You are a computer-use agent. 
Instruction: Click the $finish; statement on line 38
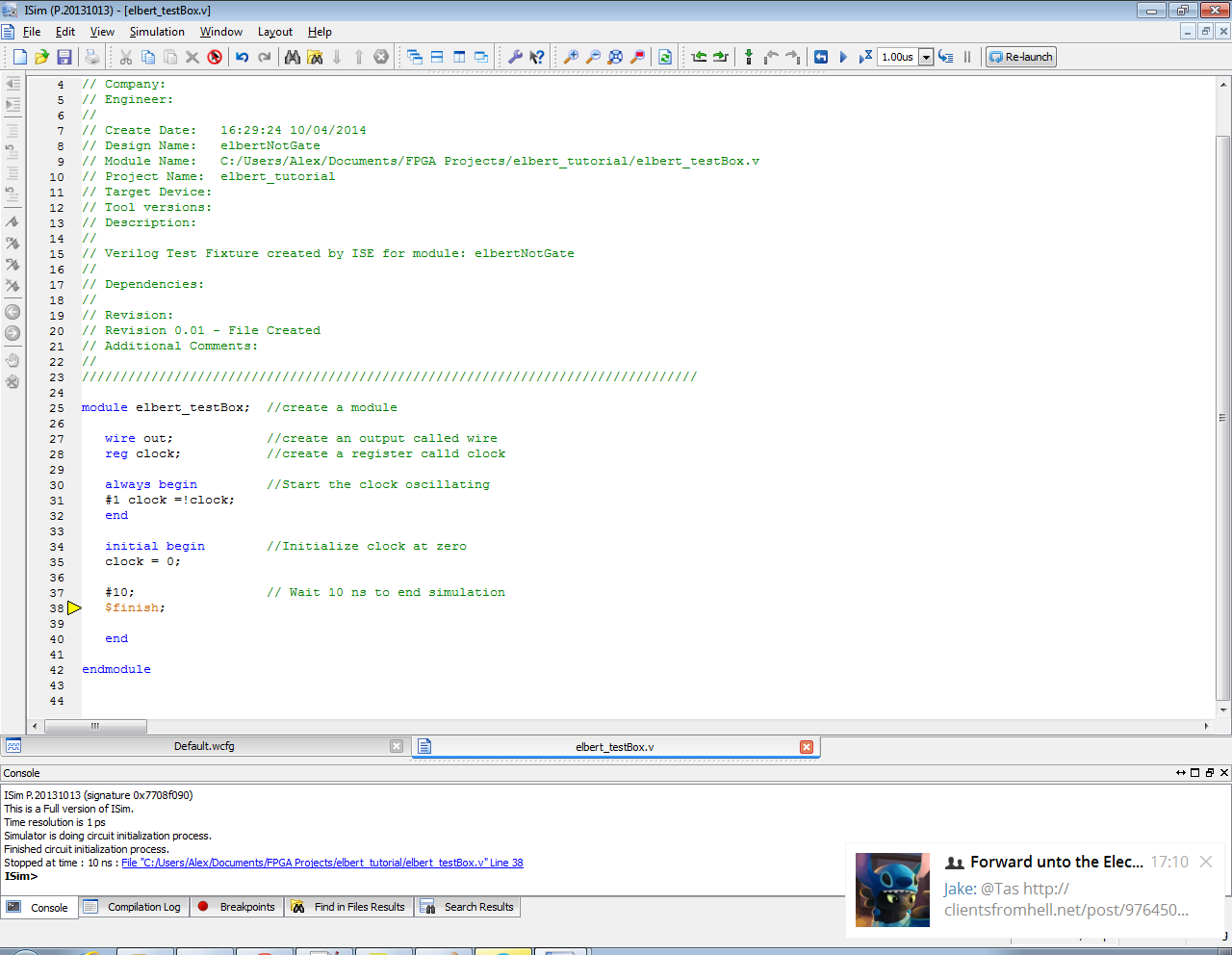(x=135, y=607)
